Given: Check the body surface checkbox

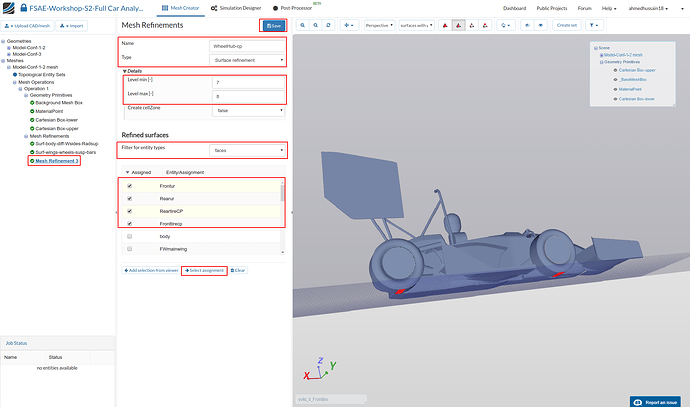Looking at the screenshot, I should (x=129, y=236).
